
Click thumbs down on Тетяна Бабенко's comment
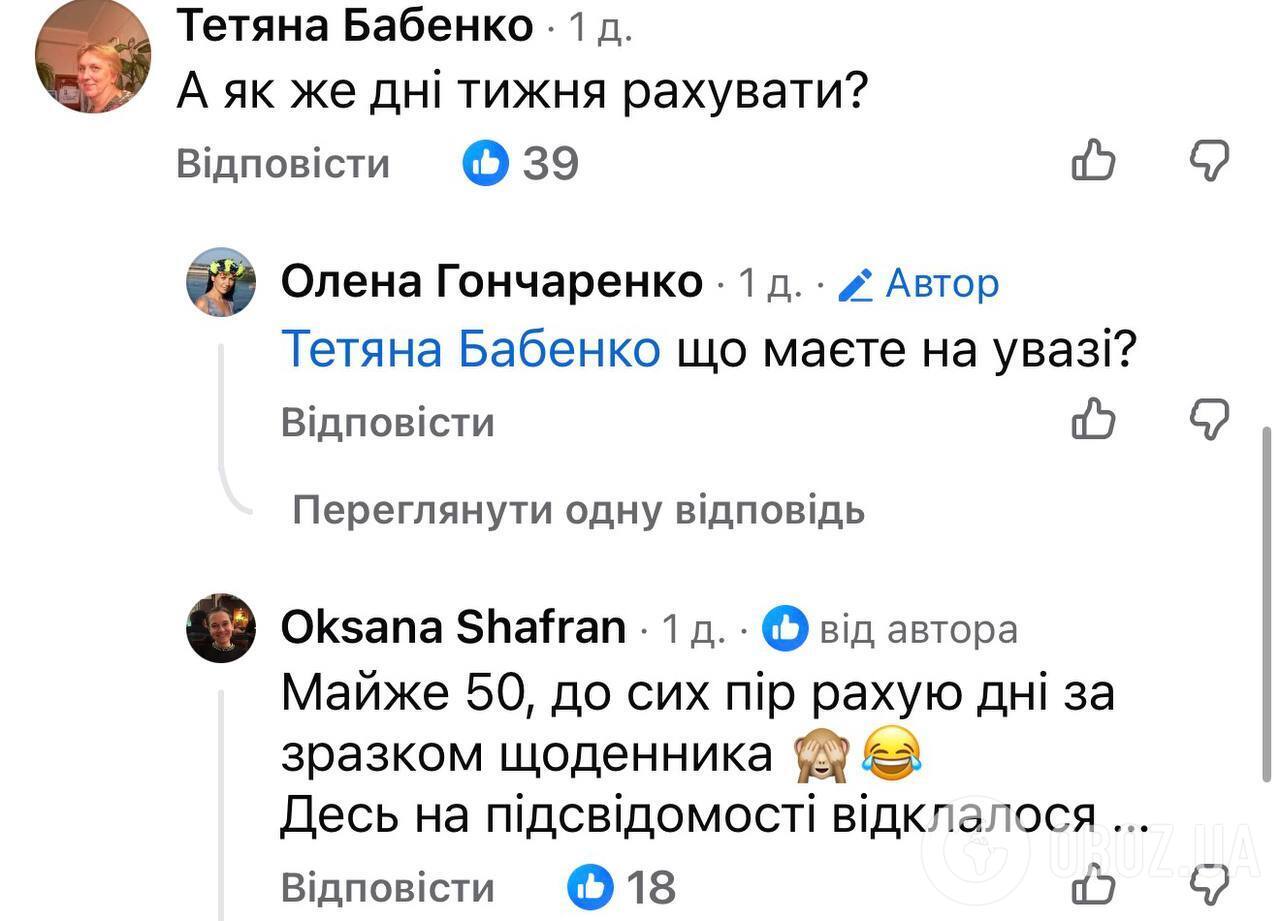[1209, 160]
